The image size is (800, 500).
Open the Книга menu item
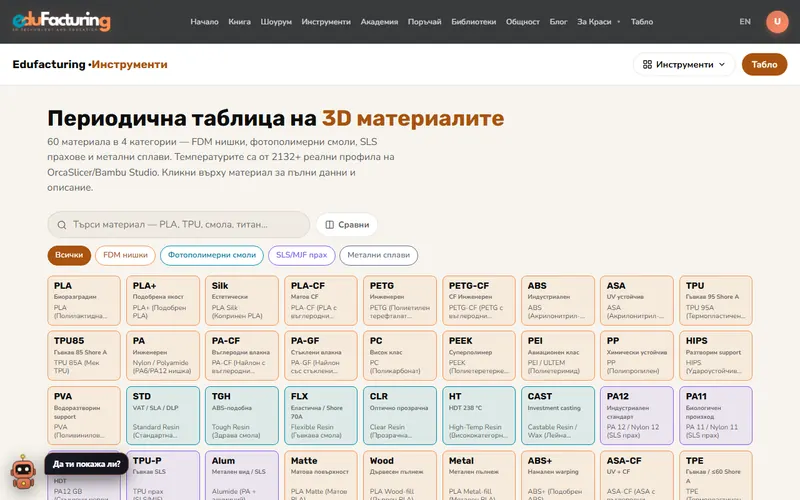pos(239,21)
